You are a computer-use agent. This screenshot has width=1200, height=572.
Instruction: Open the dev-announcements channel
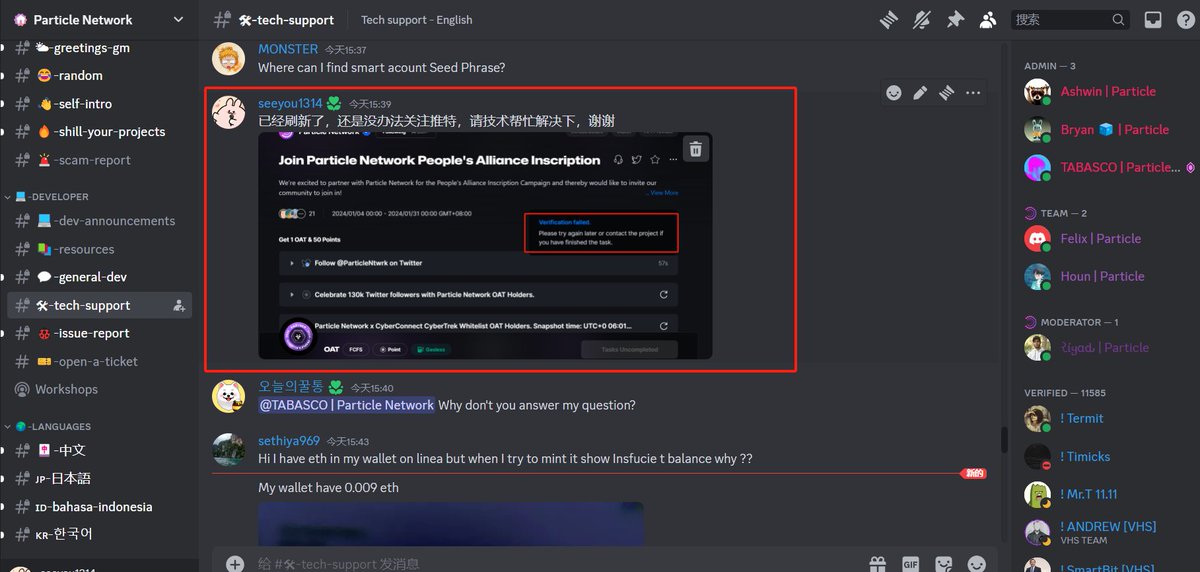point(99,221)
